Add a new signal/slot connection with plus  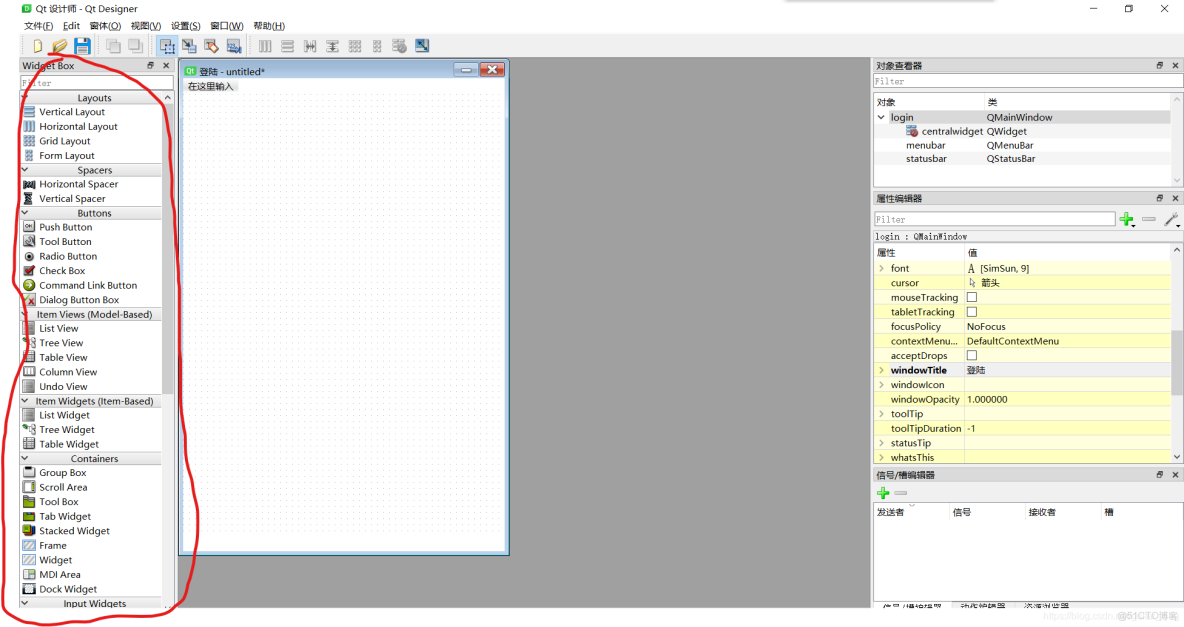883,493
